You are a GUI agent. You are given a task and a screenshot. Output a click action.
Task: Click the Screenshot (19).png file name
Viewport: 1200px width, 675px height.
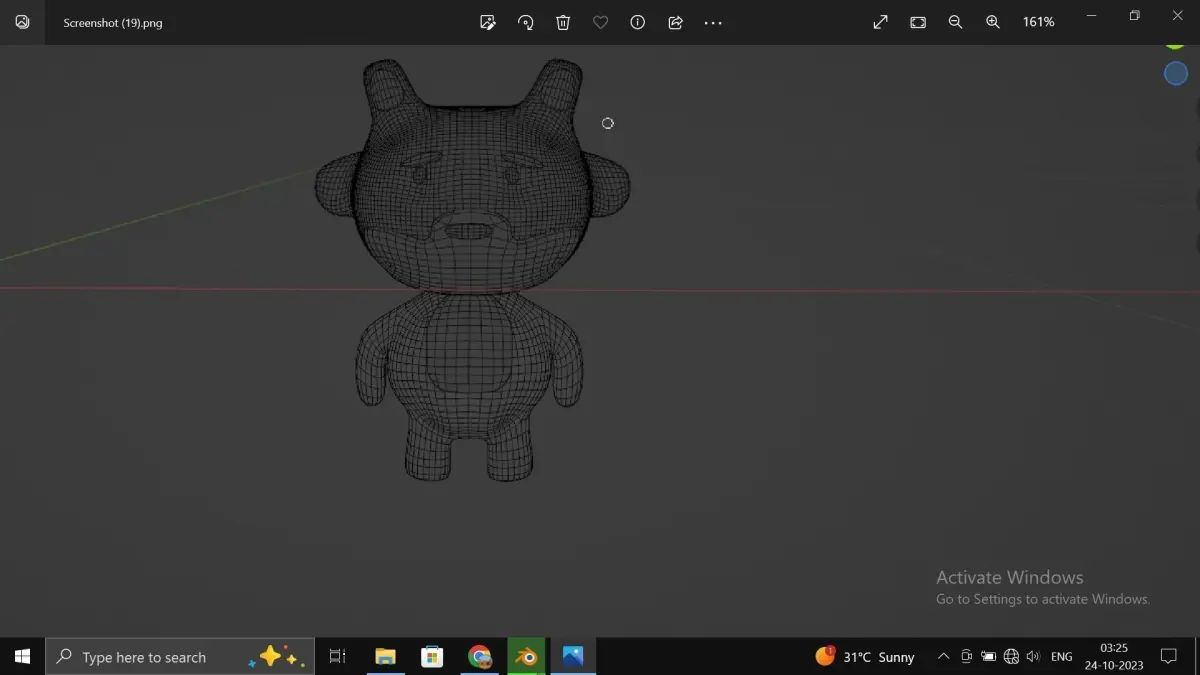[x=113, y=23]
